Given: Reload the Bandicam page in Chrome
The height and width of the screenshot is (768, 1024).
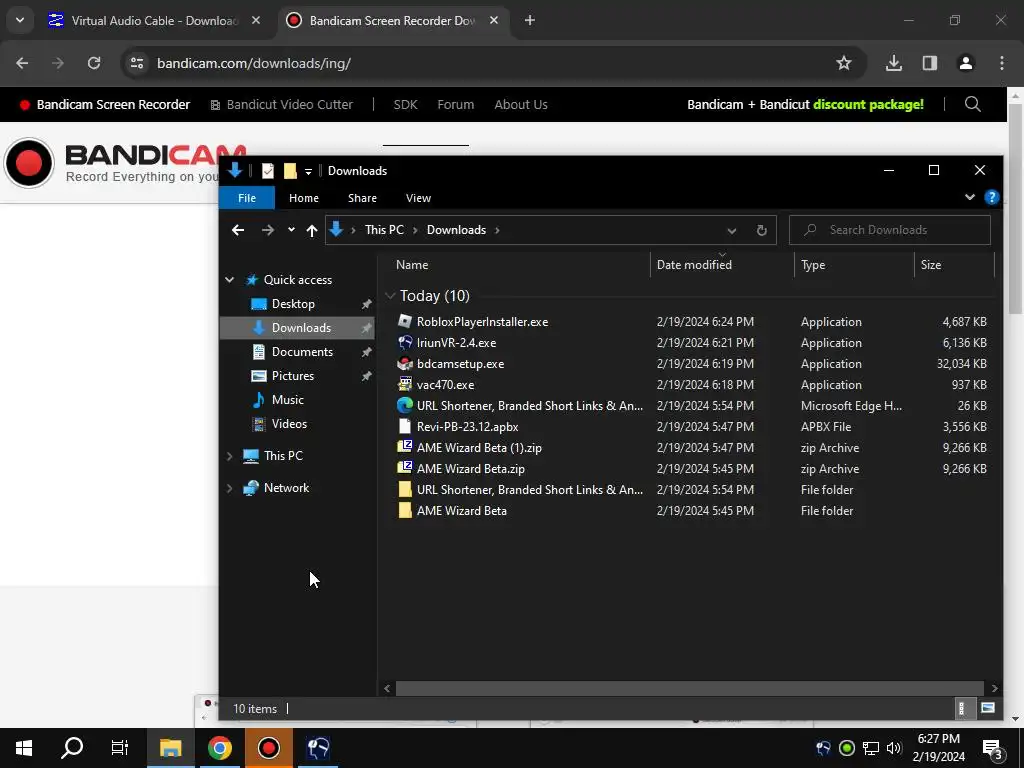Looking at the screenshot, I should click(x=94, y=63).
